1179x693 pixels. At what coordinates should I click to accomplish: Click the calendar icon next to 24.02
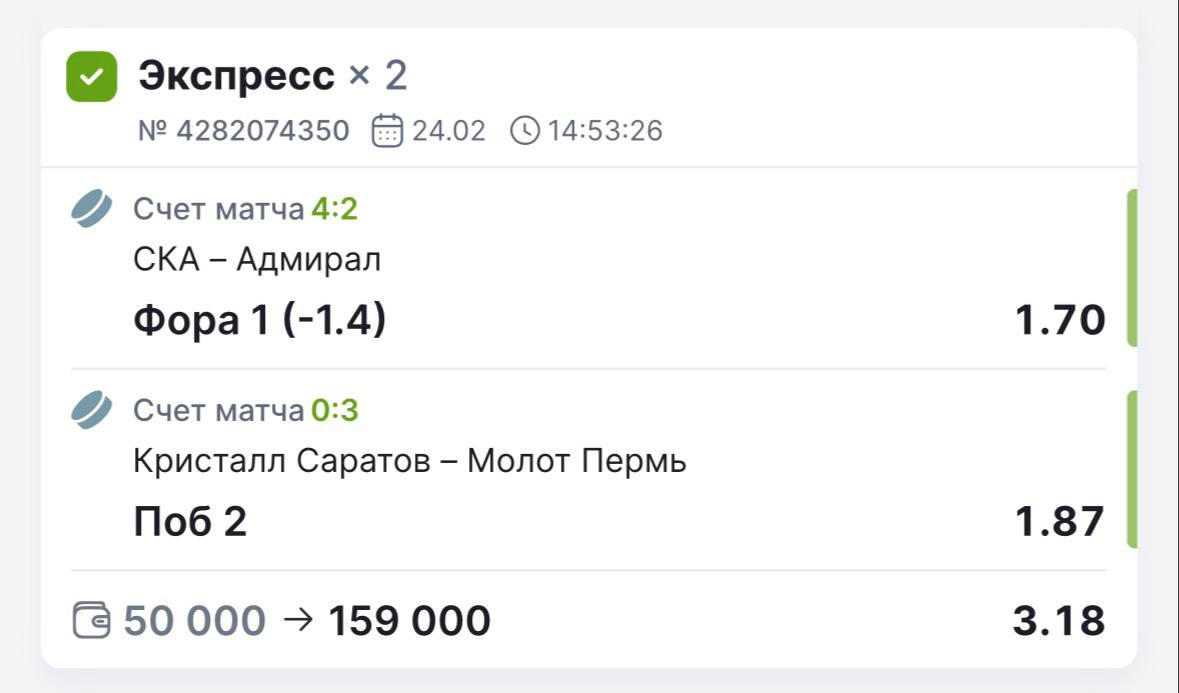tap(387, 131)
